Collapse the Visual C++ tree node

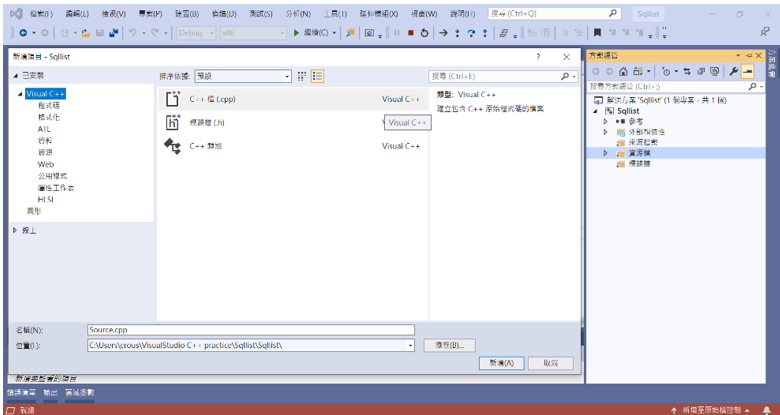(x=20, y=94)
